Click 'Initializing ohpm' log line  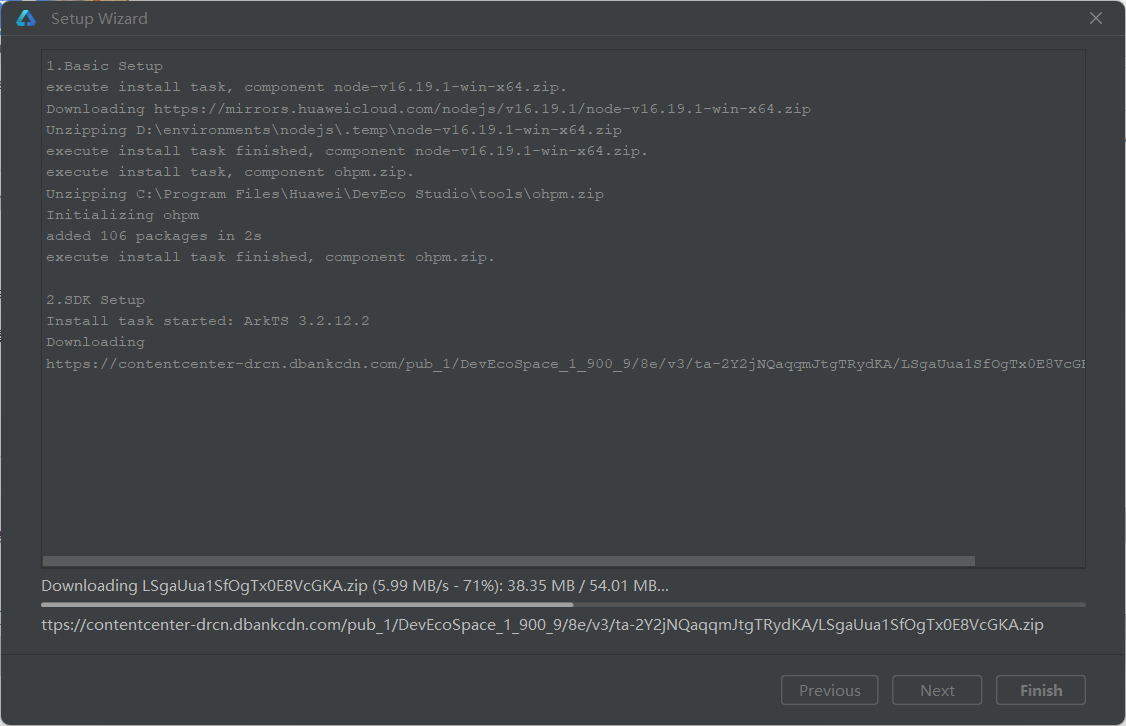123,215
